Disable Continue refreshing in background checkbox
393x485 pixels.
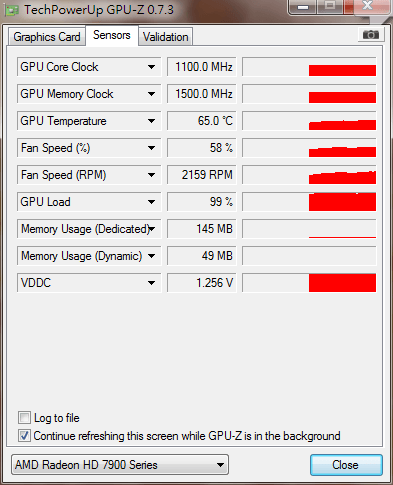tap(24, 435)
